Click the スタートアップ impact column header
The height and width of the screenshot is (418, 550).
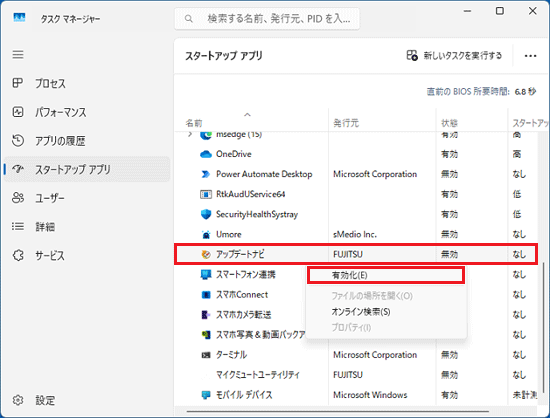(530, 123)
